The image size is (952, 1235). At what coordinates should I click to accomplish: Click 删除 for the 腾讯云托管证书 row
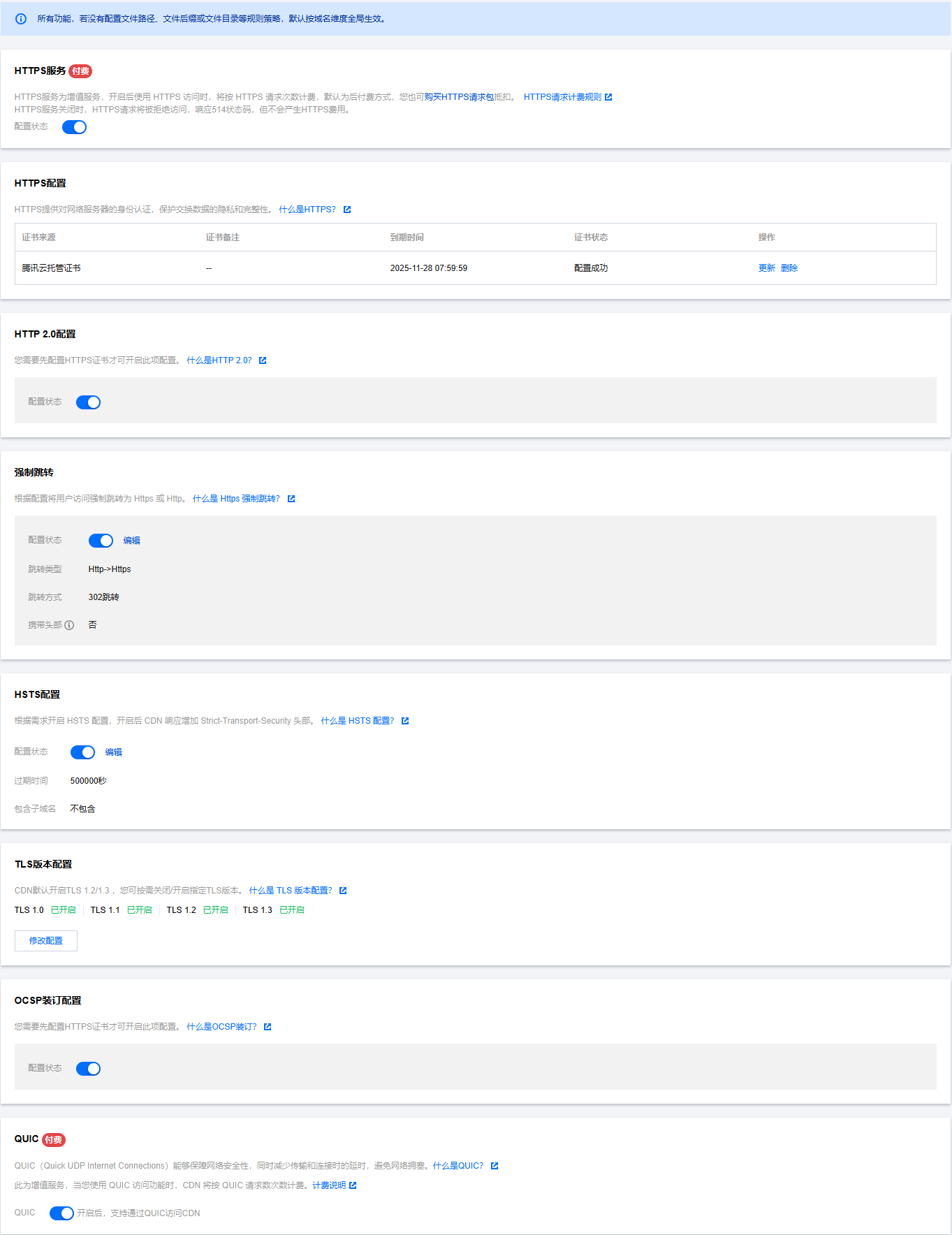click(x=789, y=268)
